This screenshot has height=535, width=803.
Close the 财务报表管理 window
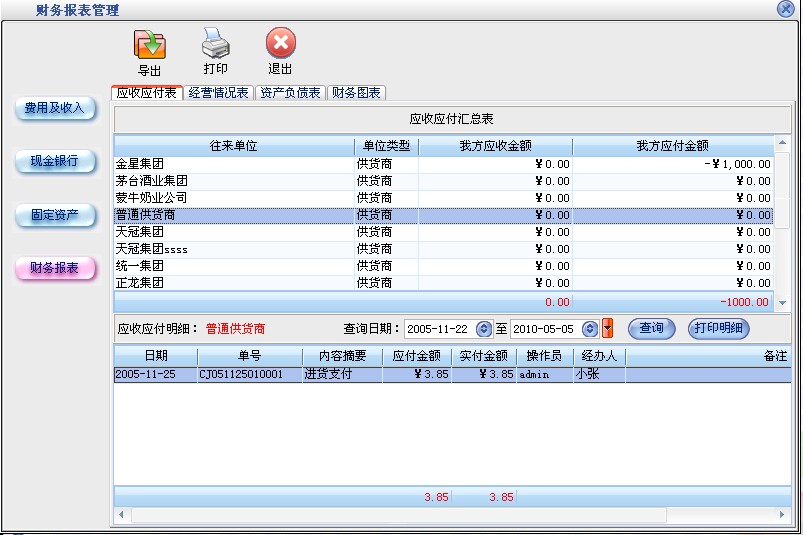click(x=785, y=9)
